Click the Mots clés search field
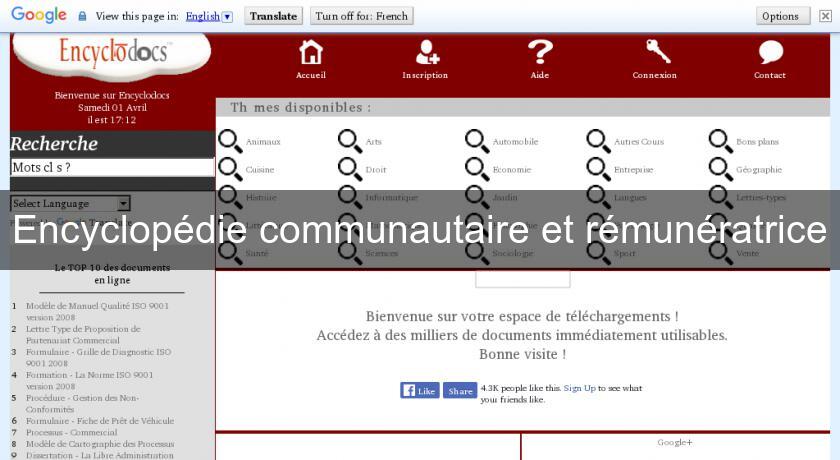Viewport: 840px width, 460px height. pyautogui.click(x=112, y=168)
